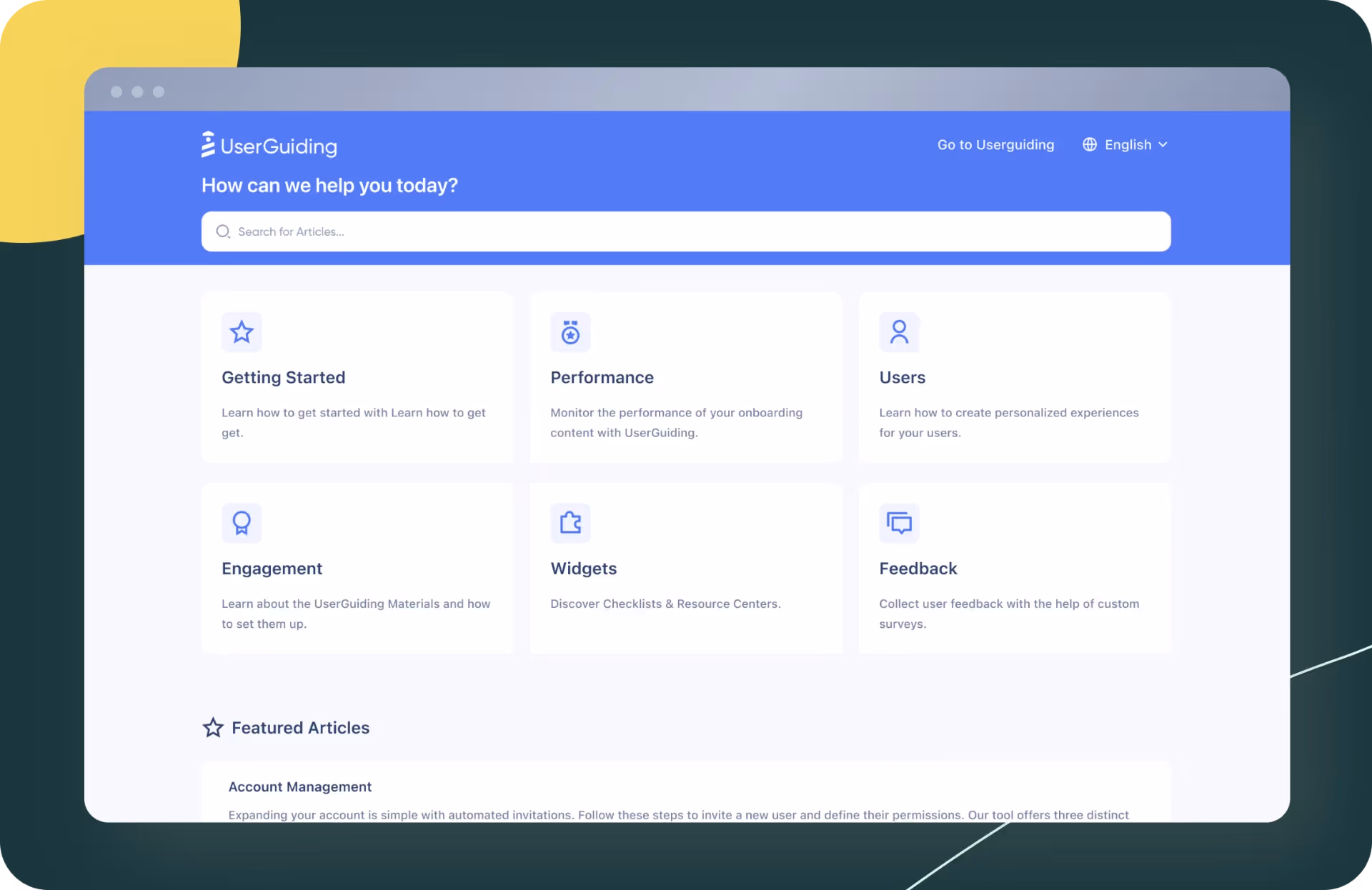Open the Feedback category title

(918, 569)
